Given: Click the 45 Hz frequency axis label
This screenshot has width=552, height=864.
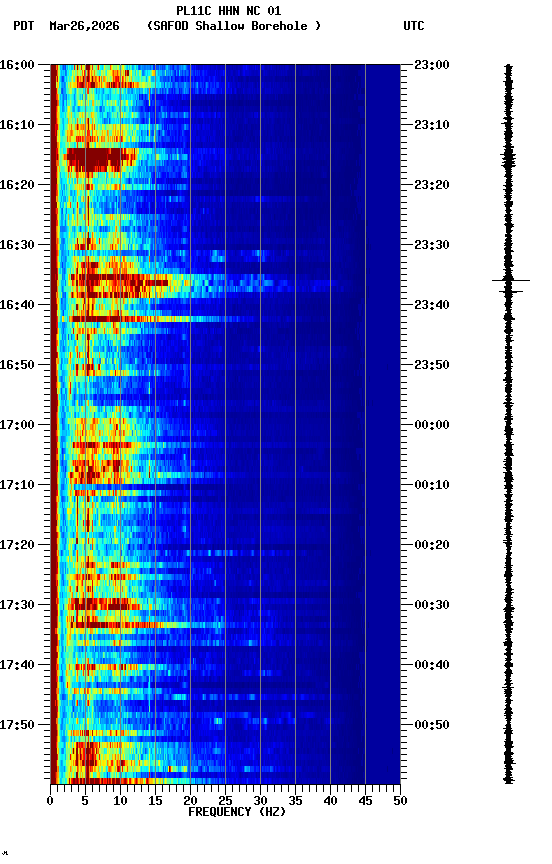Looking at the screenshot, I should (365, 801).
